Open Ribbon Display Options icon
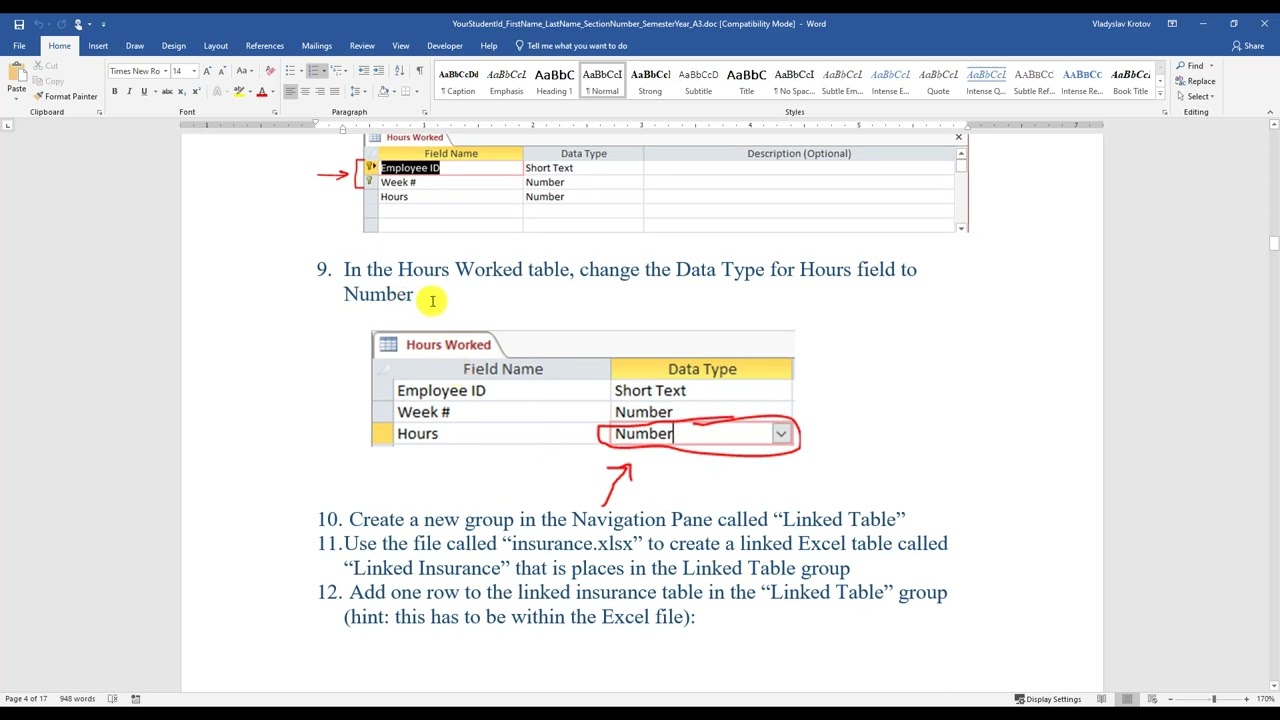 1172,24
